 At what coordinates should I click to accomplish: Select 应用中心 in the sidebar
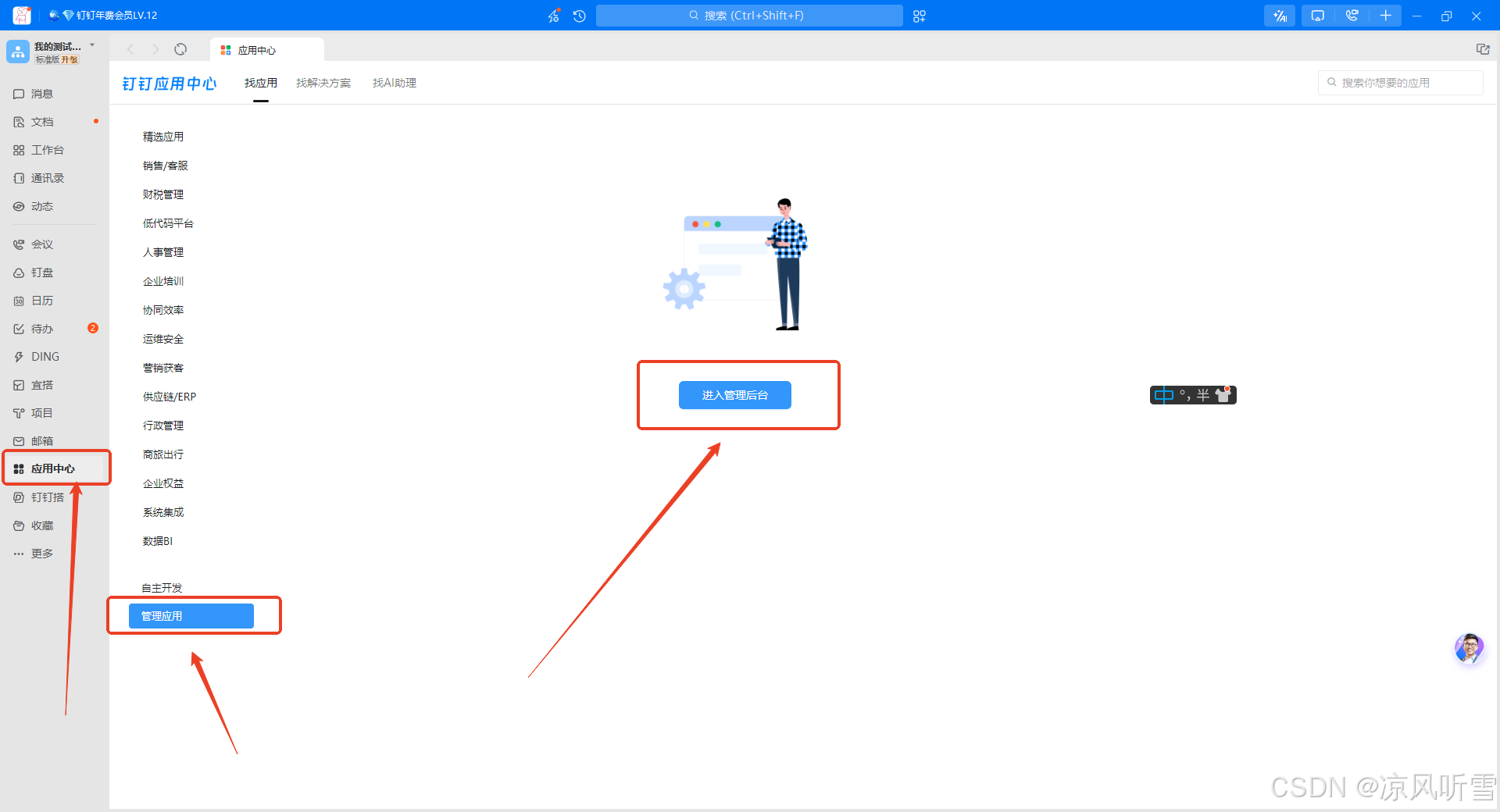click(x=54, y=468)
